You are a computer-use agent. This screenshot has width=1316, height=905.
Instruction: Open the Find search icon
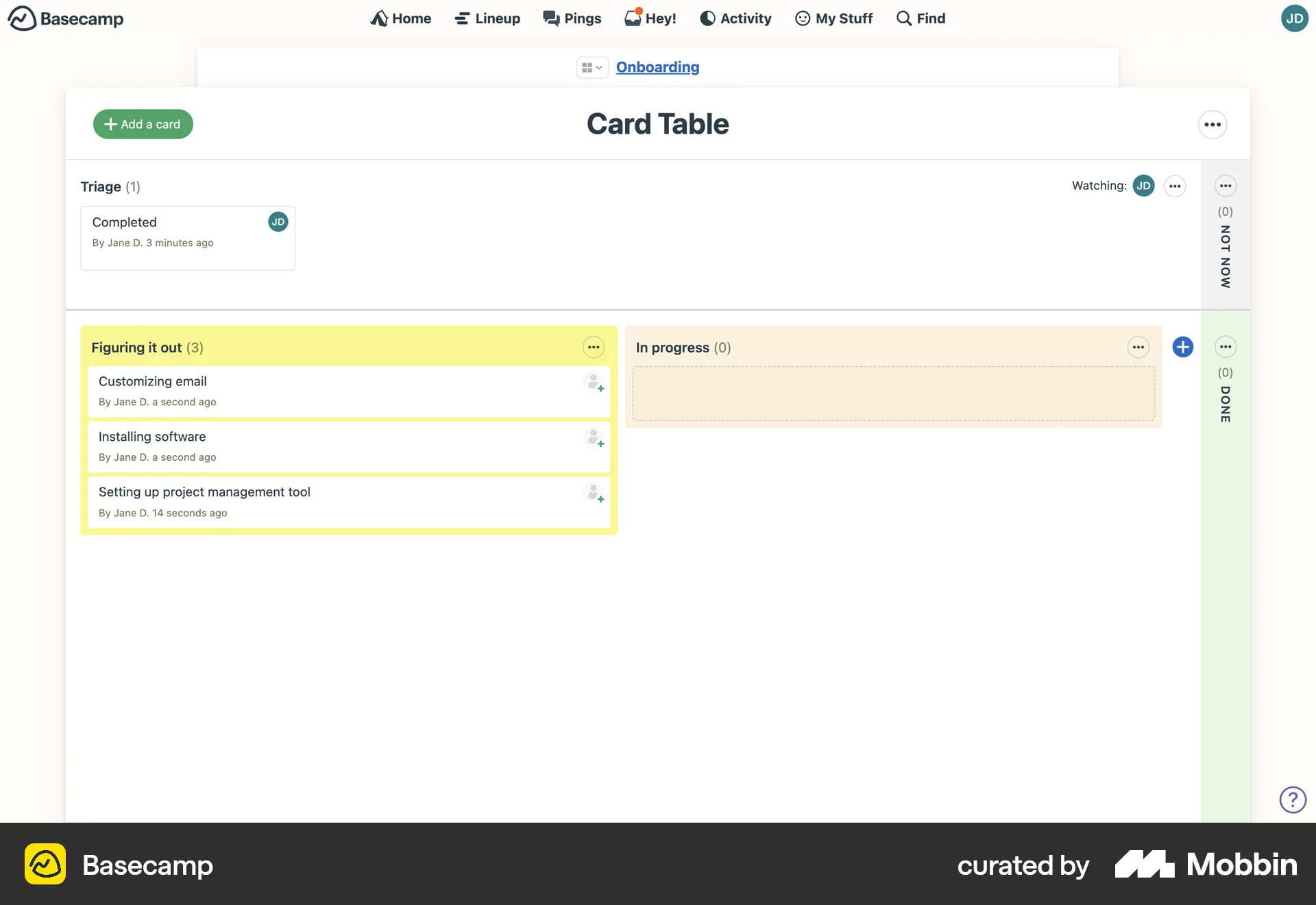903,18
